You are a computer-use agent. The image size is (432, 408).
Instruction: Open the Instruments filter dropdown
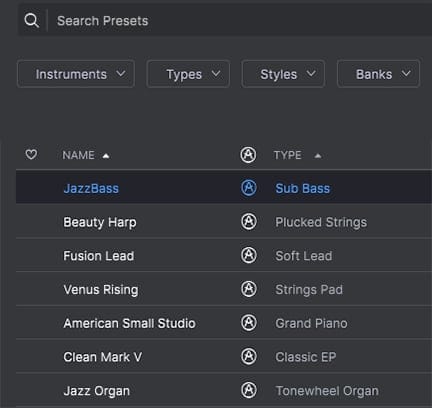click(76, 74)
